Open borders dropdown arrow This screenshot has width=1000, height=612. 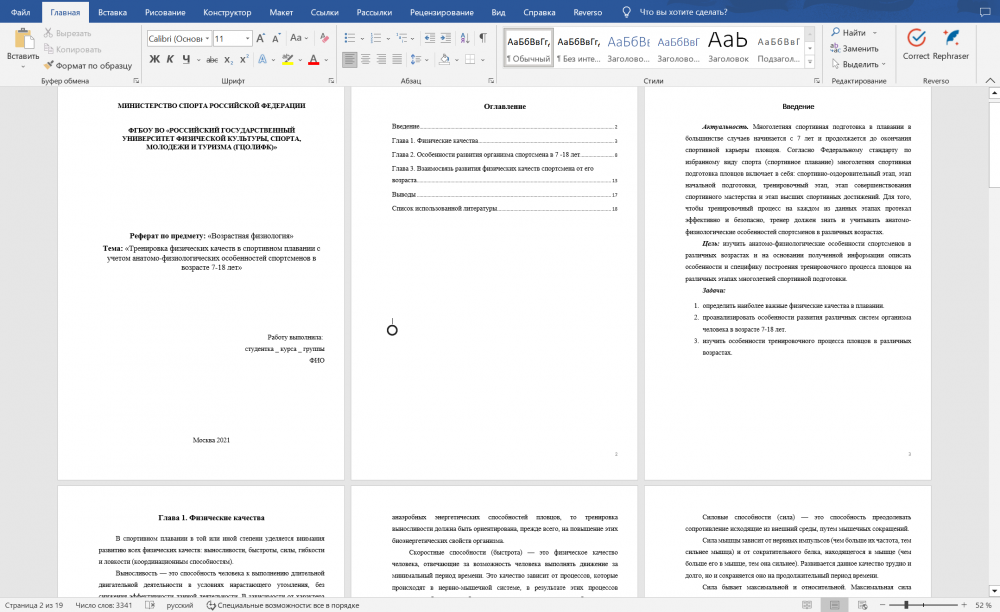coord(483,60)
